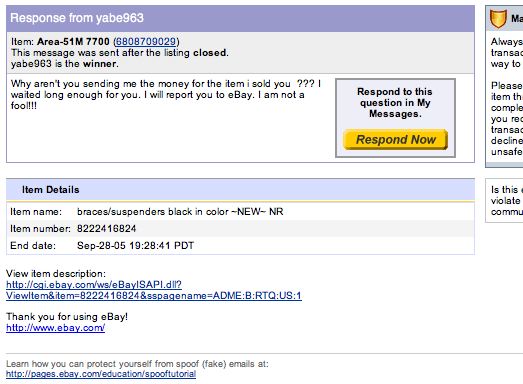This screenshot has height=384, width=523.
Task: Click the Thank you for using eBay text
Action: click(x=67, y=317)
